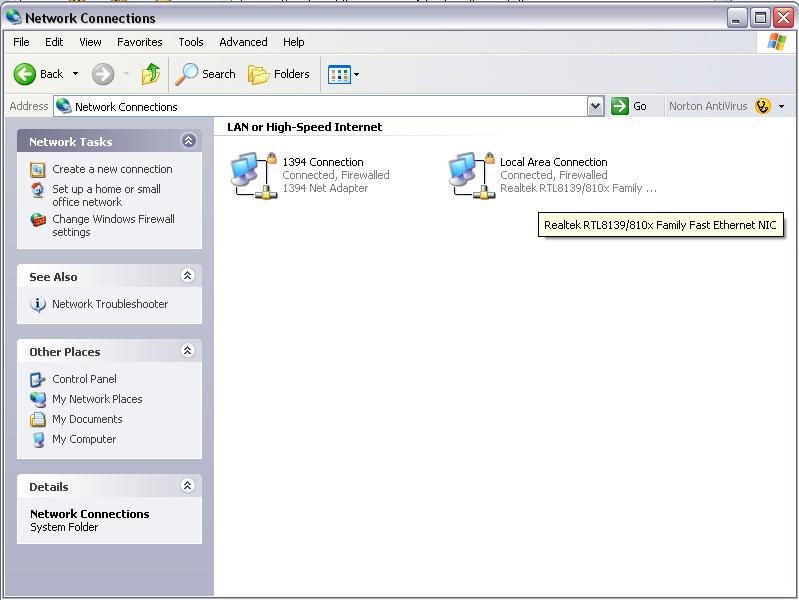The width and height of the screenshot is (799, 600).
Task: Click the home or small office network icon
Action: [38, 190]
